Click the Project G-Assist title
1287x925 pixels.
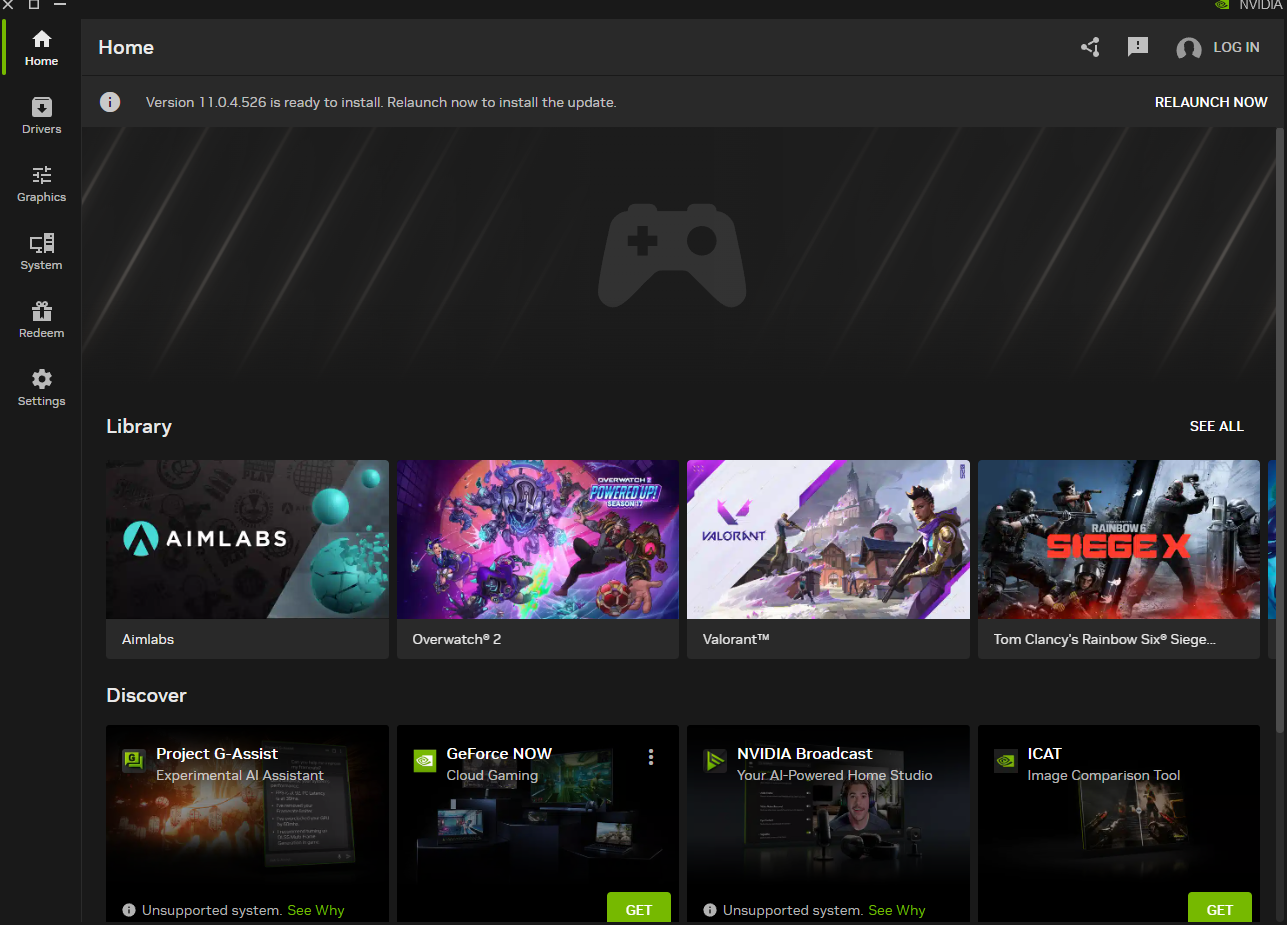[x=217, y=754]
